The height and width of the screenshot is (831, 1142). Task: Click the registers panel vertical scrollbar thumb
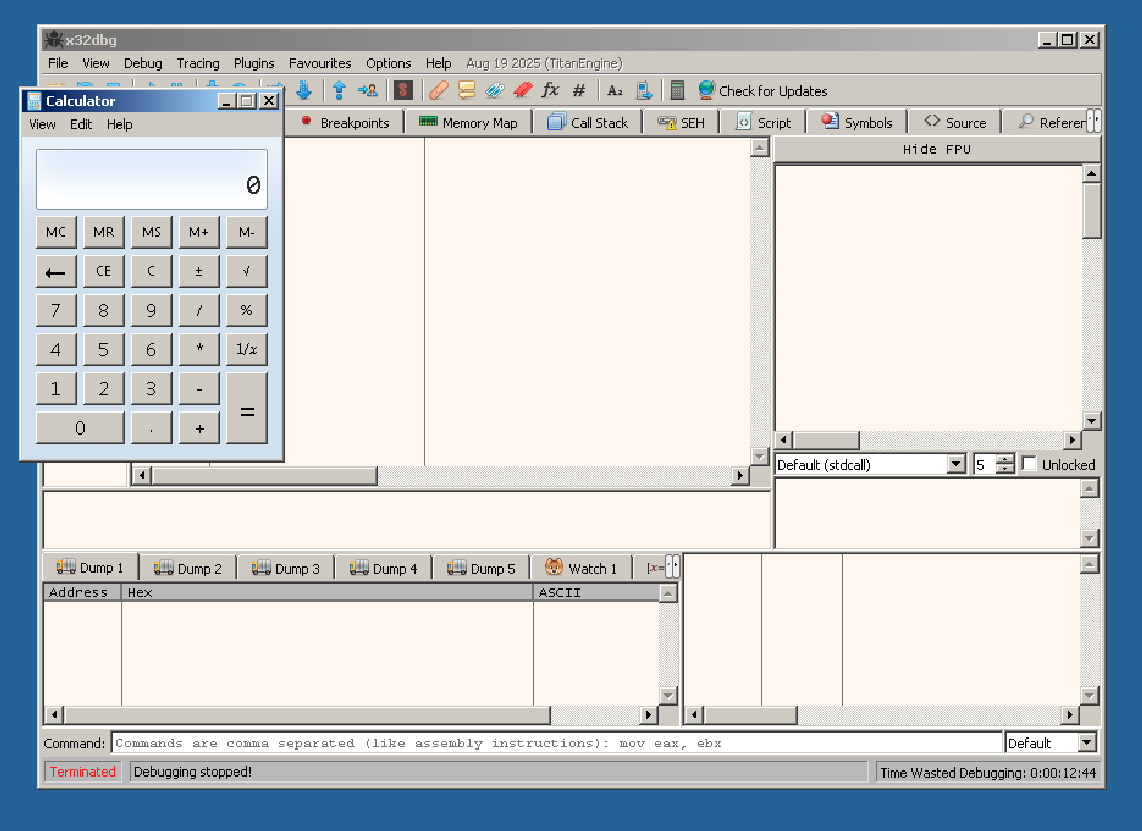[1091, 210]
